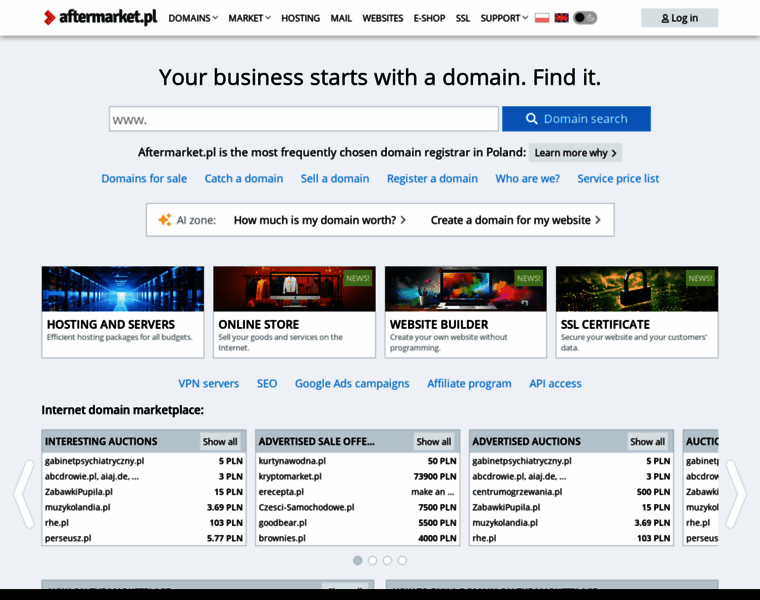Select third carousel pagination dot
This screenshot has width=760, height=600.
pos(387,560)
